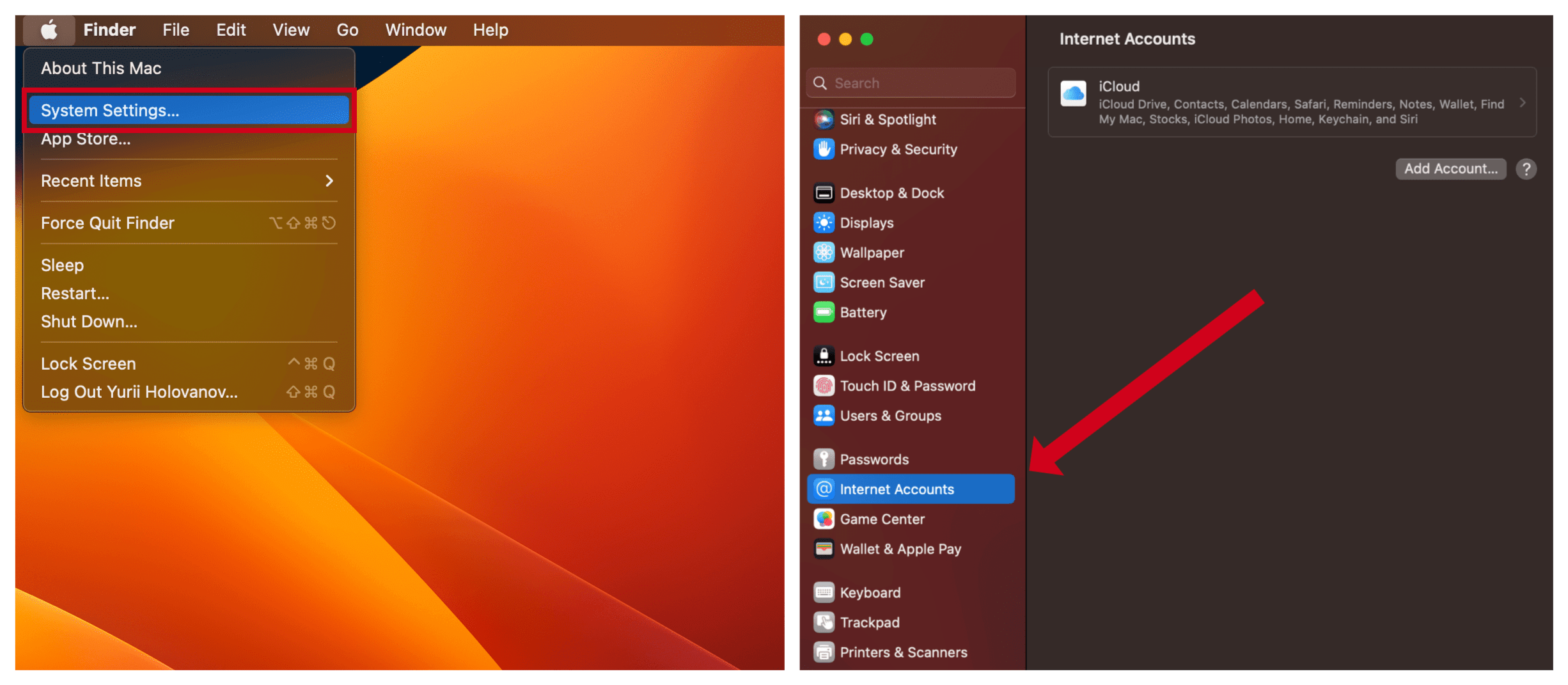This screenshot has height=685, width=1568.
Task: Click the Passwords key icon
Action: click(824, 459)
